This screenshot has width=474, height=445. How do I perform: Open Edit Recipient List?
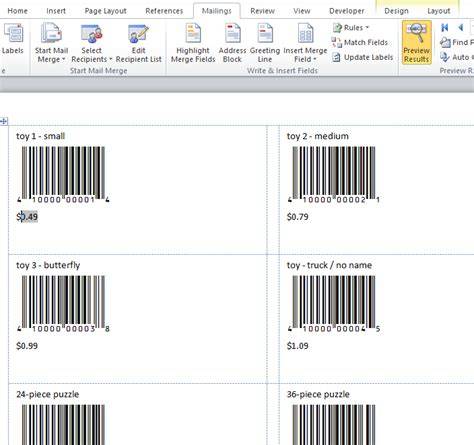point(138,43)
